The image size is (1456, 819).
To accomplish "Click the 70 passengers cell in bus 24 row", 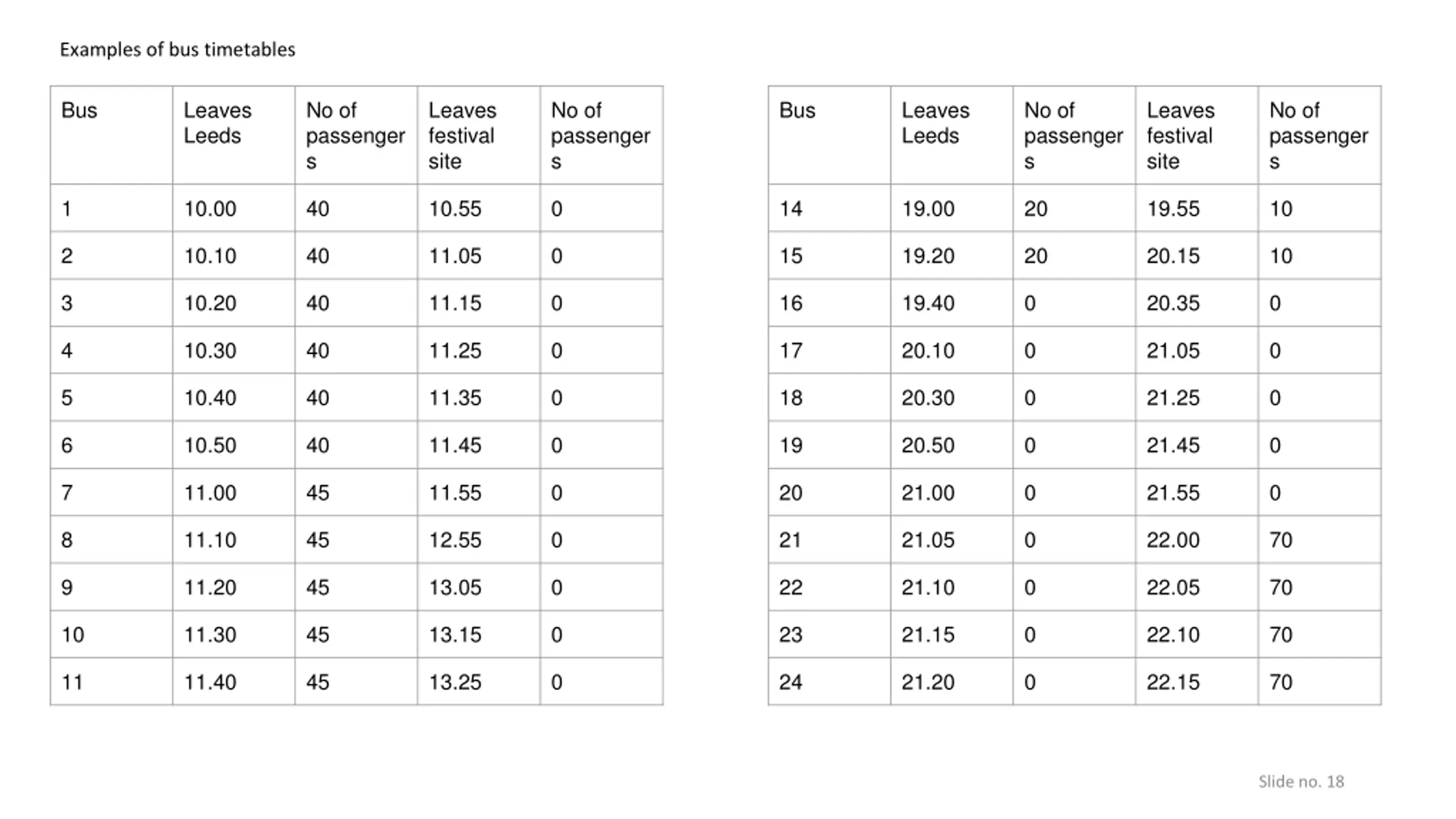I will pyautogui.click(x=1319, y=681).
